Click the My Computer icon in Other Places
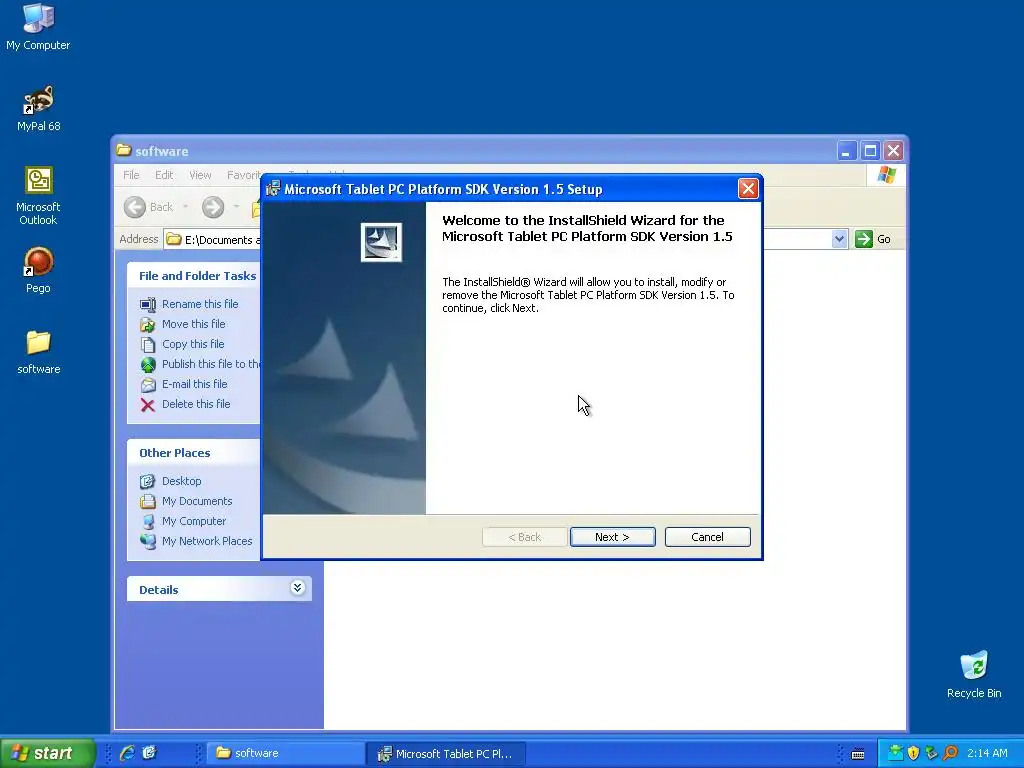 [148, 521]
